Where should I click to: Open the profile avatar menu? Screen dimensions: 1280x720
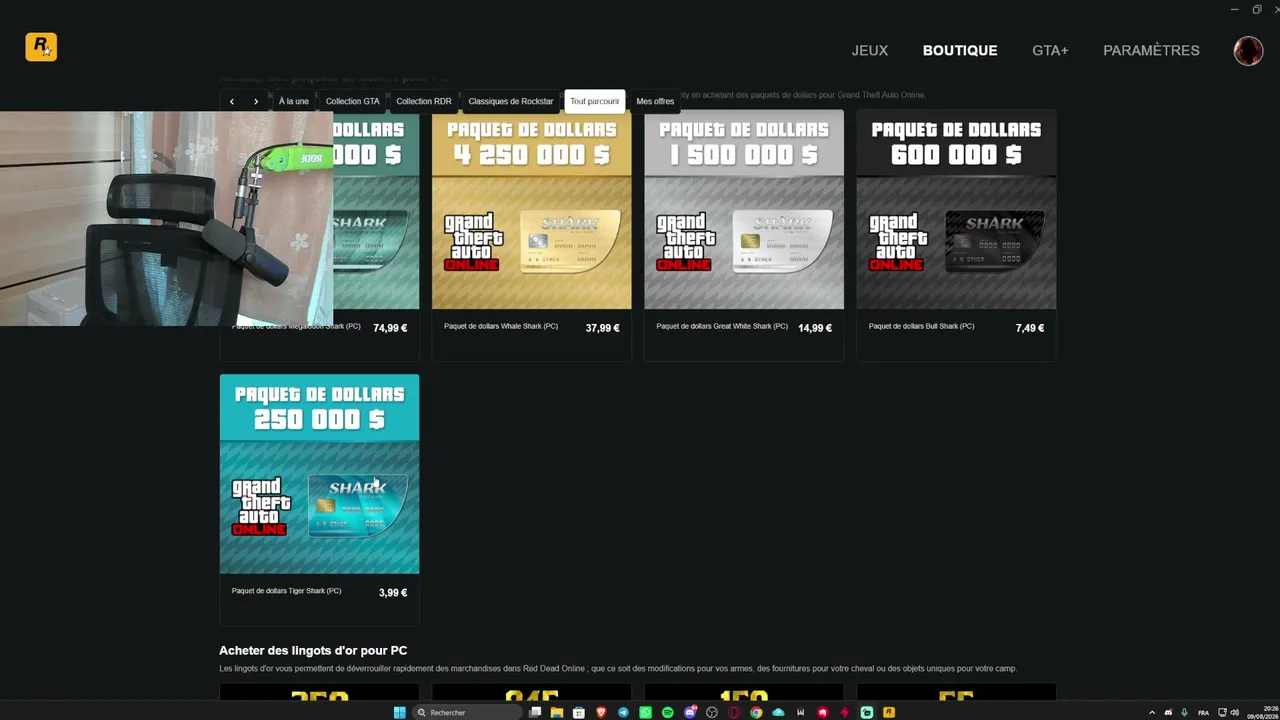(x=1248, y=51)
